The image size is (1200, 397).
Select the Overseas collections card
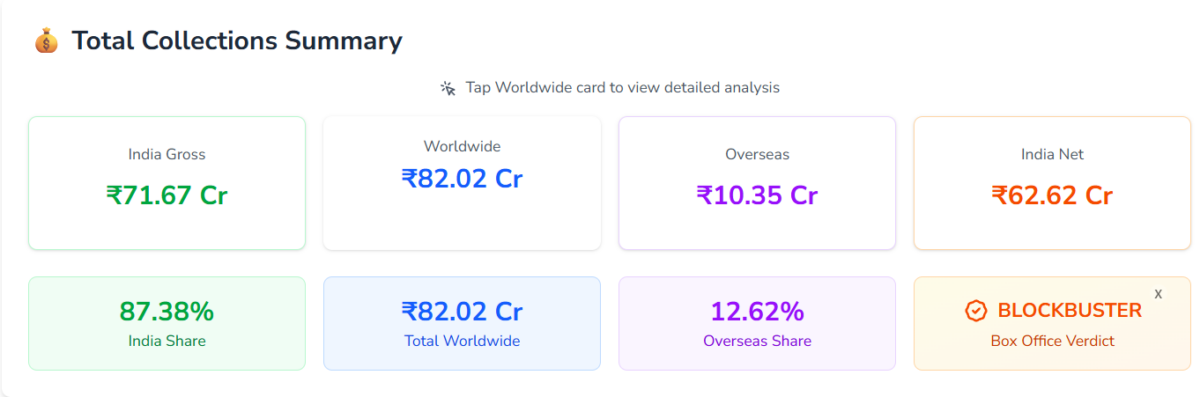pyautogui.click(x=757, y=183)
